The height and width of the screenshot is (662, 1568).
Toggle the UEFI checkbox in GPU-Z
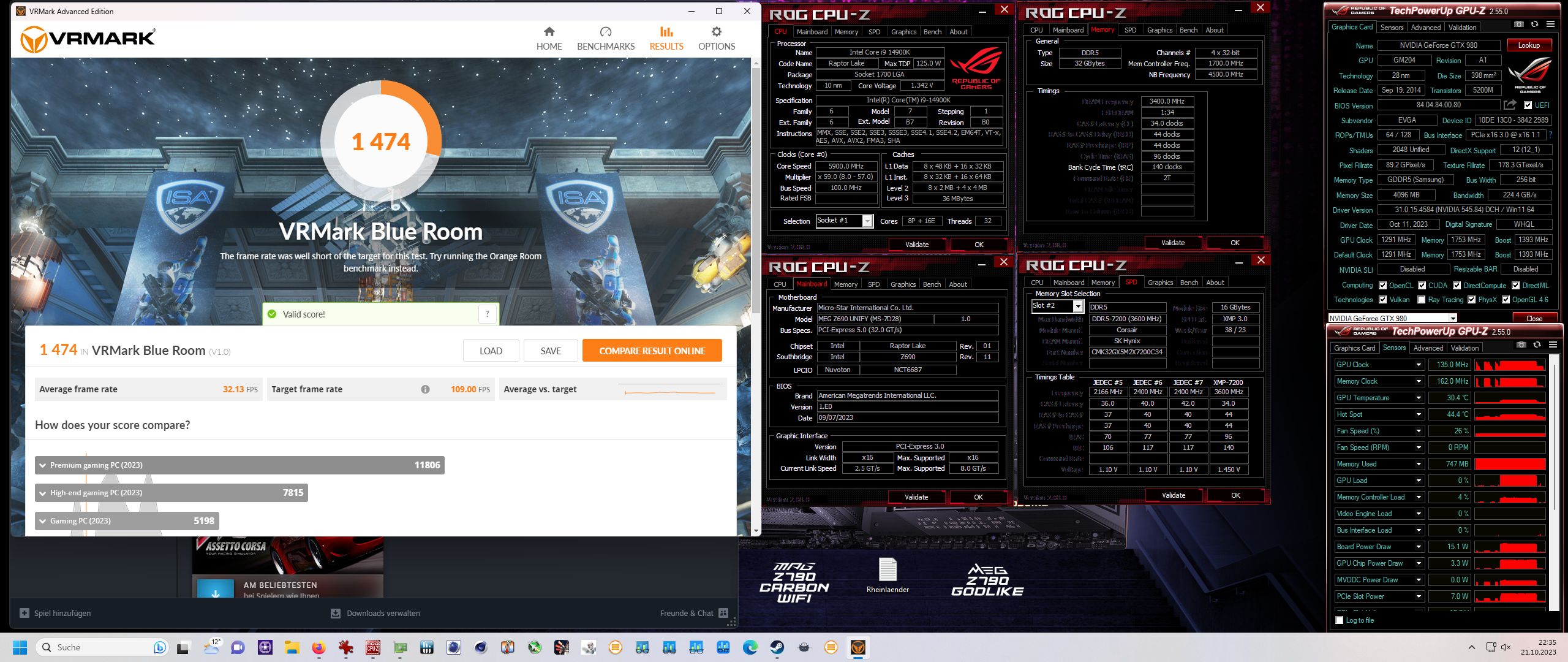click(1528, 105)
